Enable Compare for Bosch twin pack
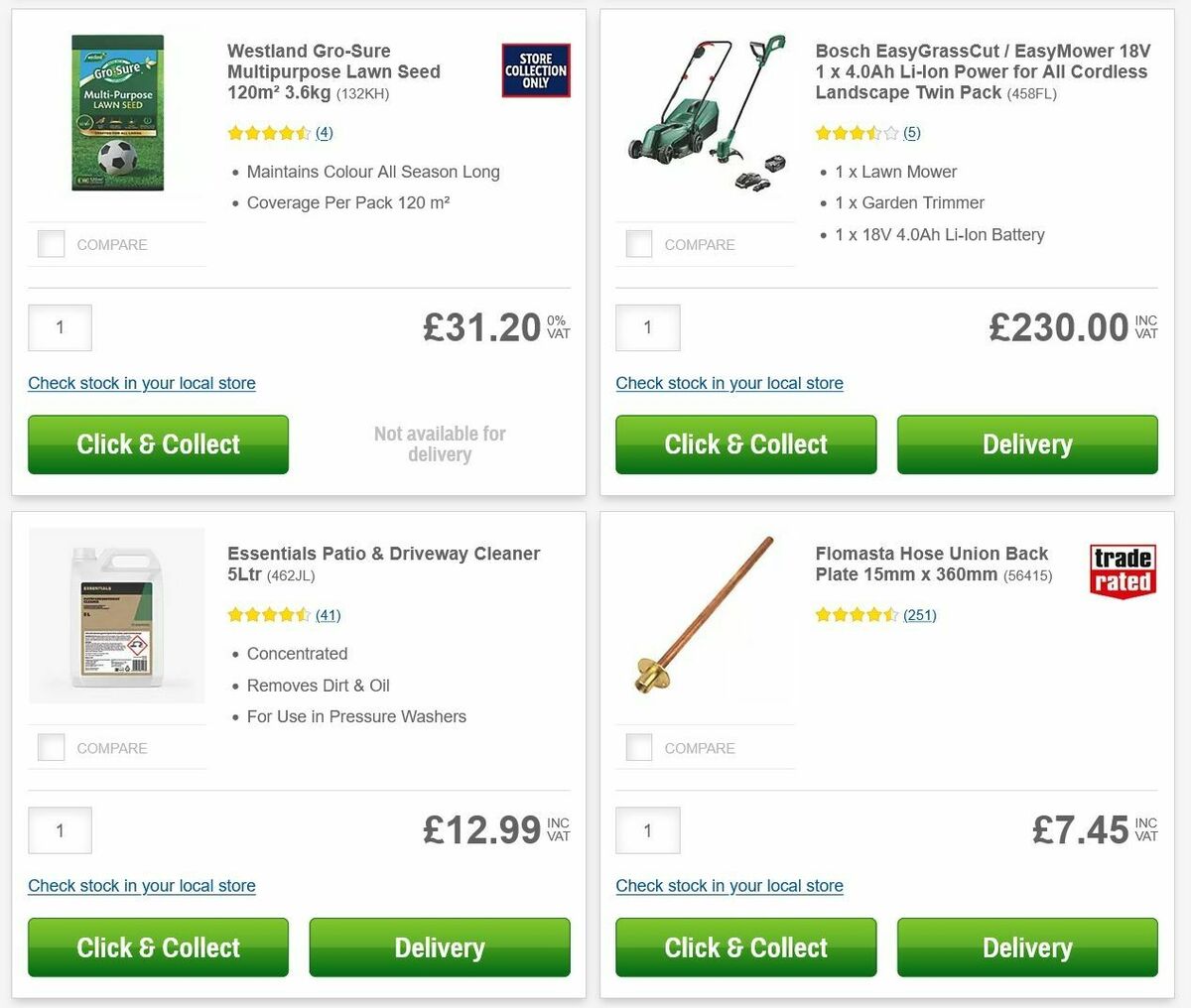Image resolution: width=1191 pixels, height=1008 pixels. [x=638, y=243]
